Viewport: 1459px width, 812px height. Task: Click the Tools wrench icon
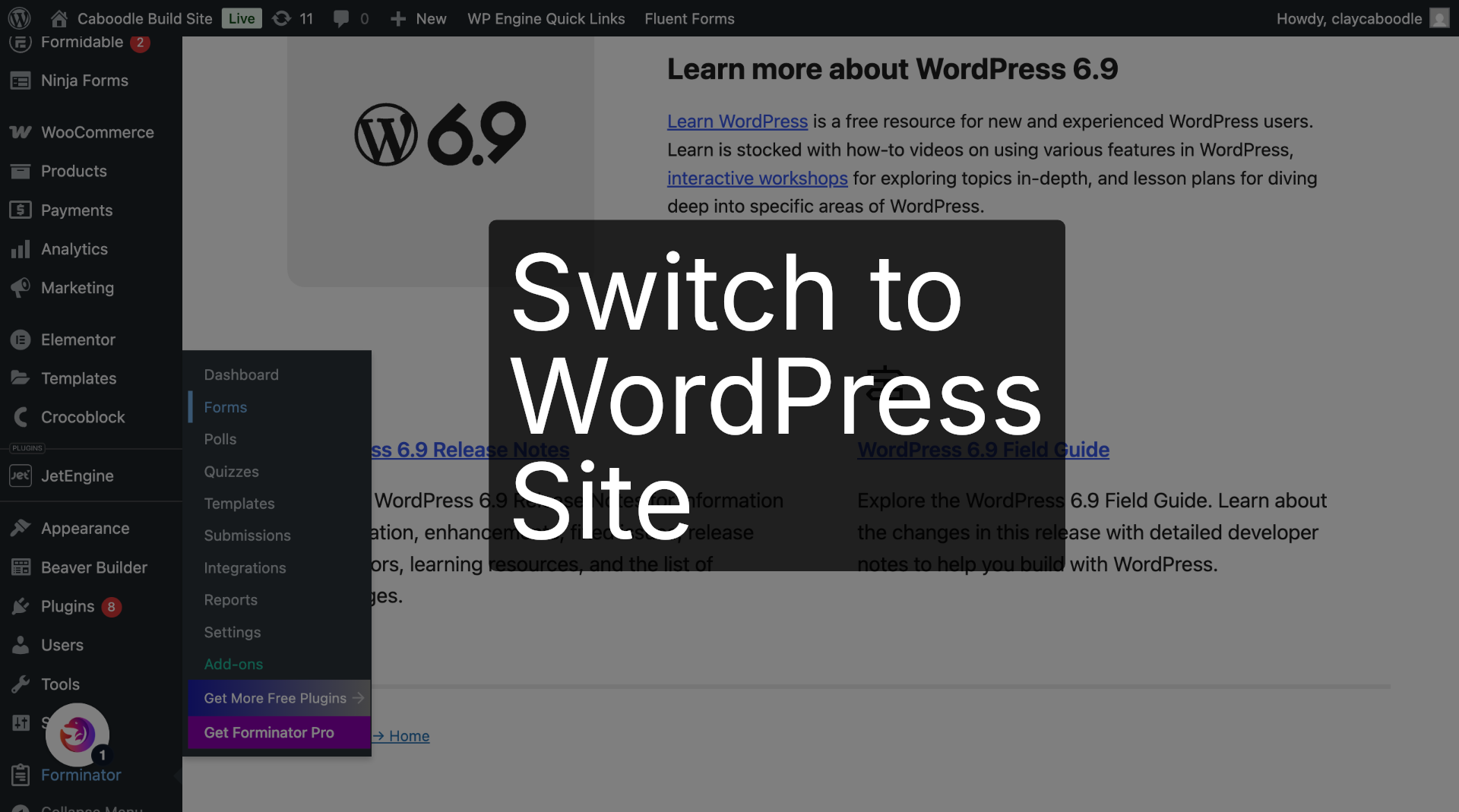pos(21,684)
